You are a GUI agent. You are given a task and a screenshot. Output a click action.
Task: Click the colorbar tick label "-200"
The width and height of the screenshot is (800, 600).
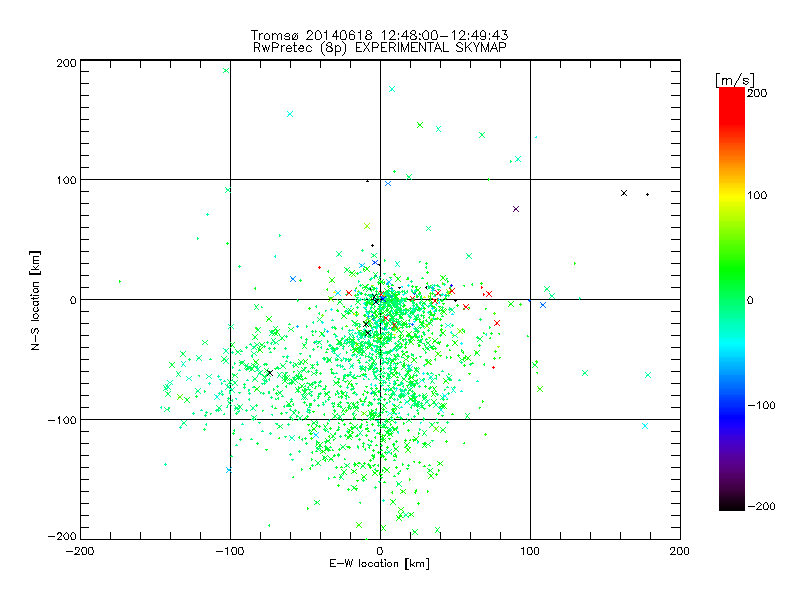[761, 506]
